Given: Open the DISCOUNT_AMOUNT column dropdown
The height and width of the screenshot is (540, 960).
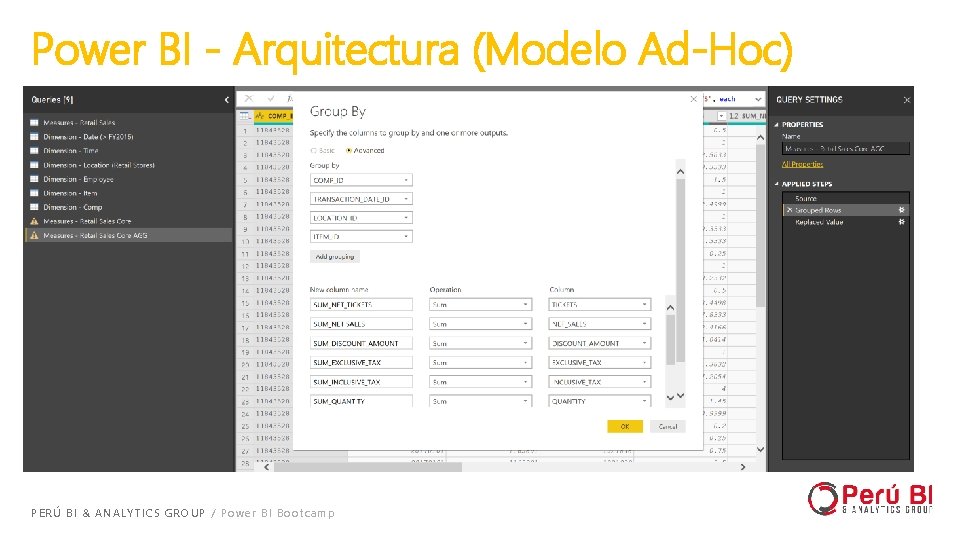Looking at the screenshot, I should (599, 343).
